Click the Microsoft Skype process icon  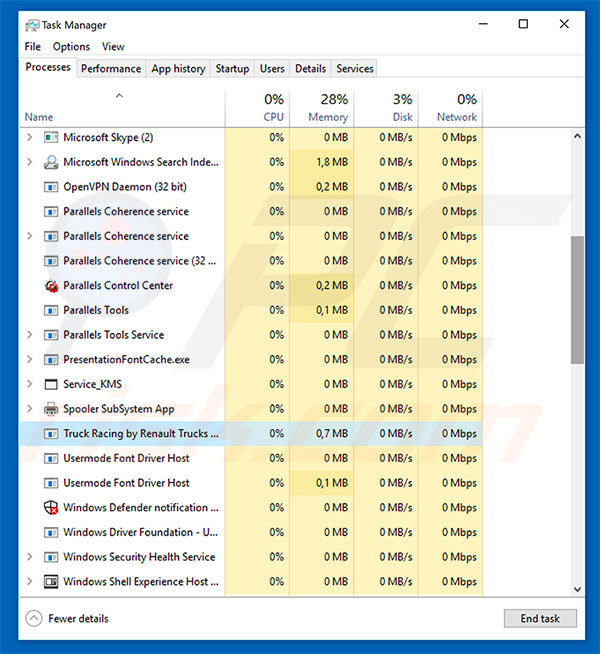(x=51, y=137)
